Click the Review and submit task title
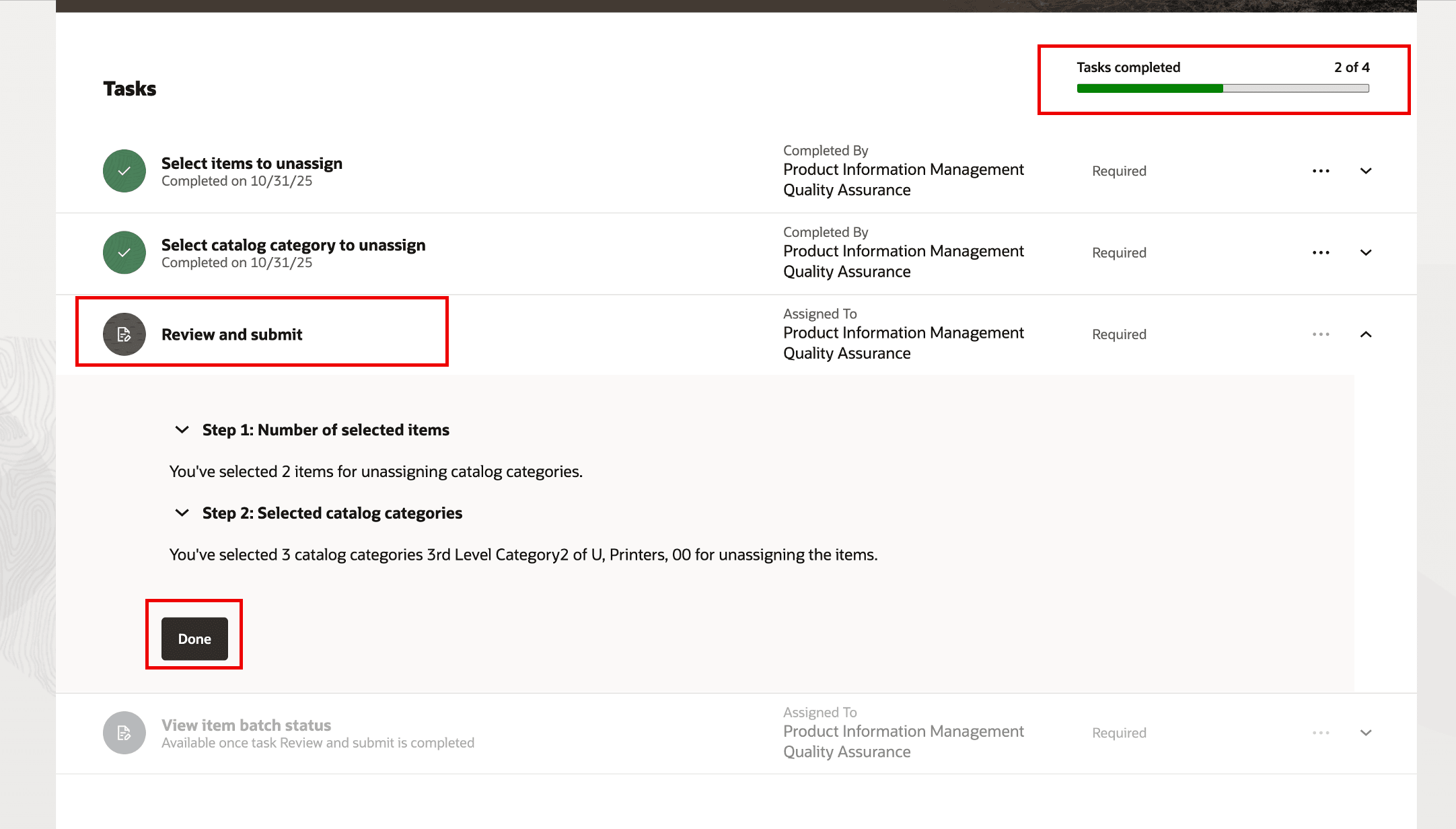This screenshot has height=829, width=1456. pyautogui.click(x=232, y=334)
